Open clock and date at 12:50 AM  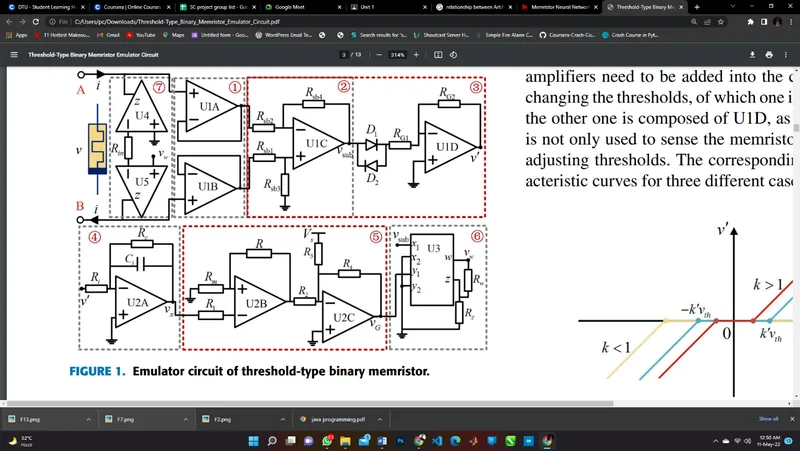pos(769,441)
